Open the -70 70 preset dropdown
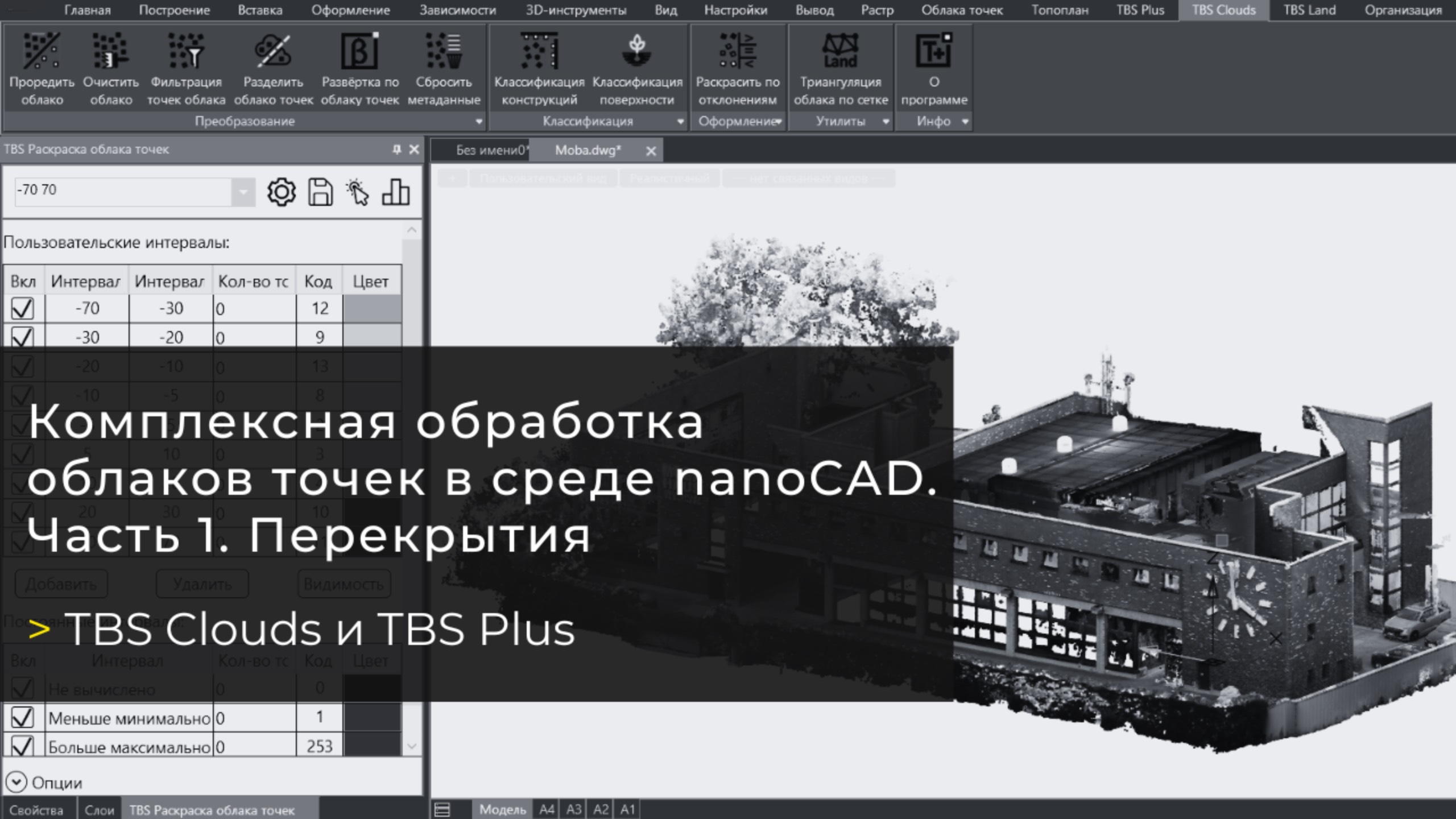The width and height of the screenshot is (1456, 819). pos(243,192)
